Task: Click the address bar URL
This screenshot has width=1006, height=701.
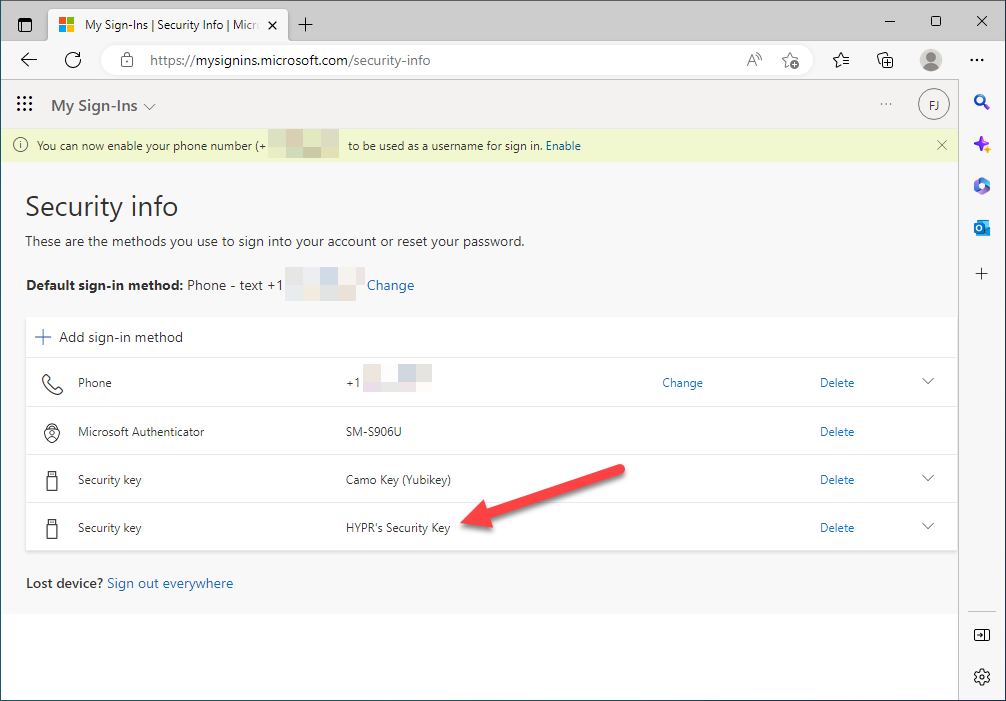Action: point(290,60)
